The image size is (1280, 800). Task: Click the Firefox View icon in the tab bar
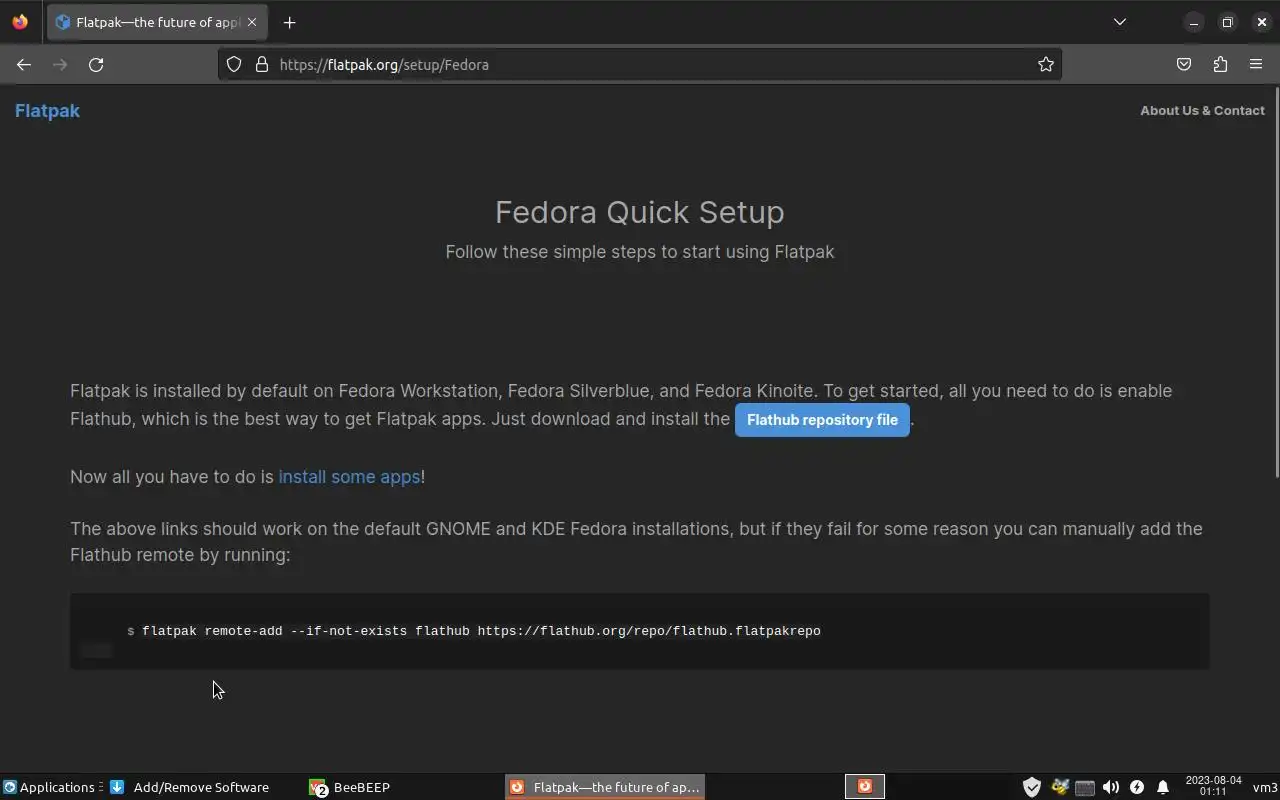[20, 22]
